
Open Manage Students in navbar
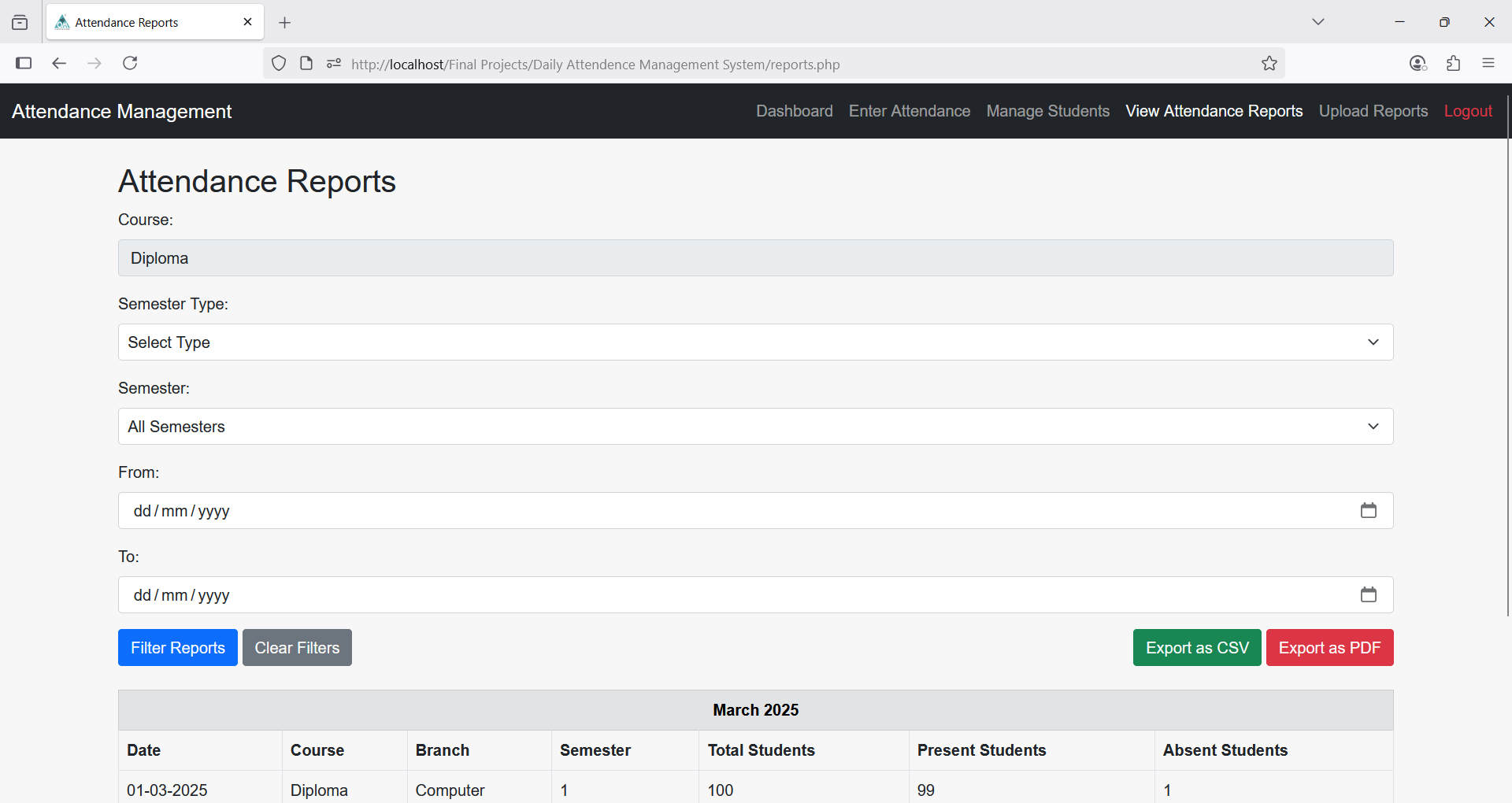pos(1047,111)
